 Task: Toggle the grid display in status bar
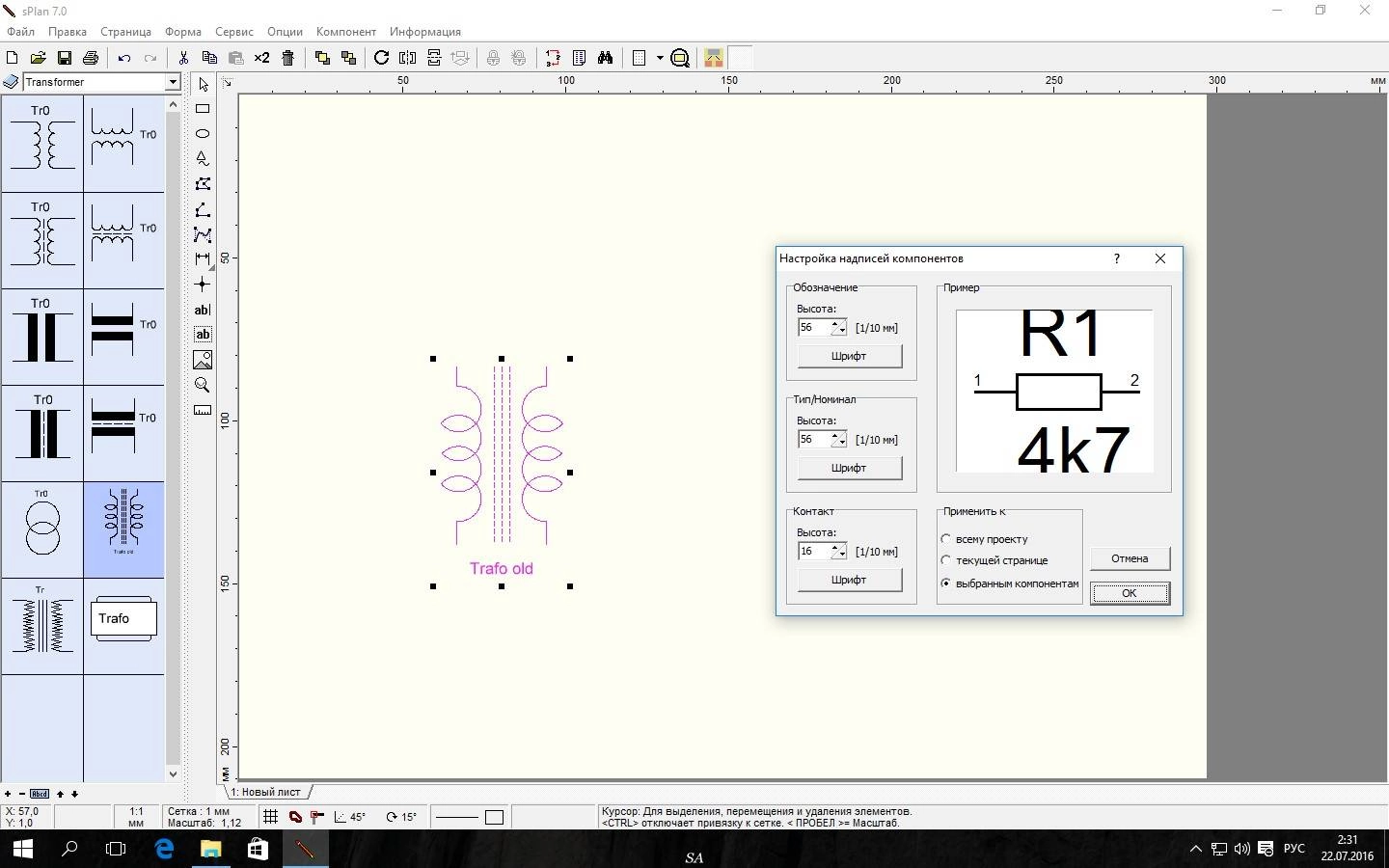coord(271,817)
